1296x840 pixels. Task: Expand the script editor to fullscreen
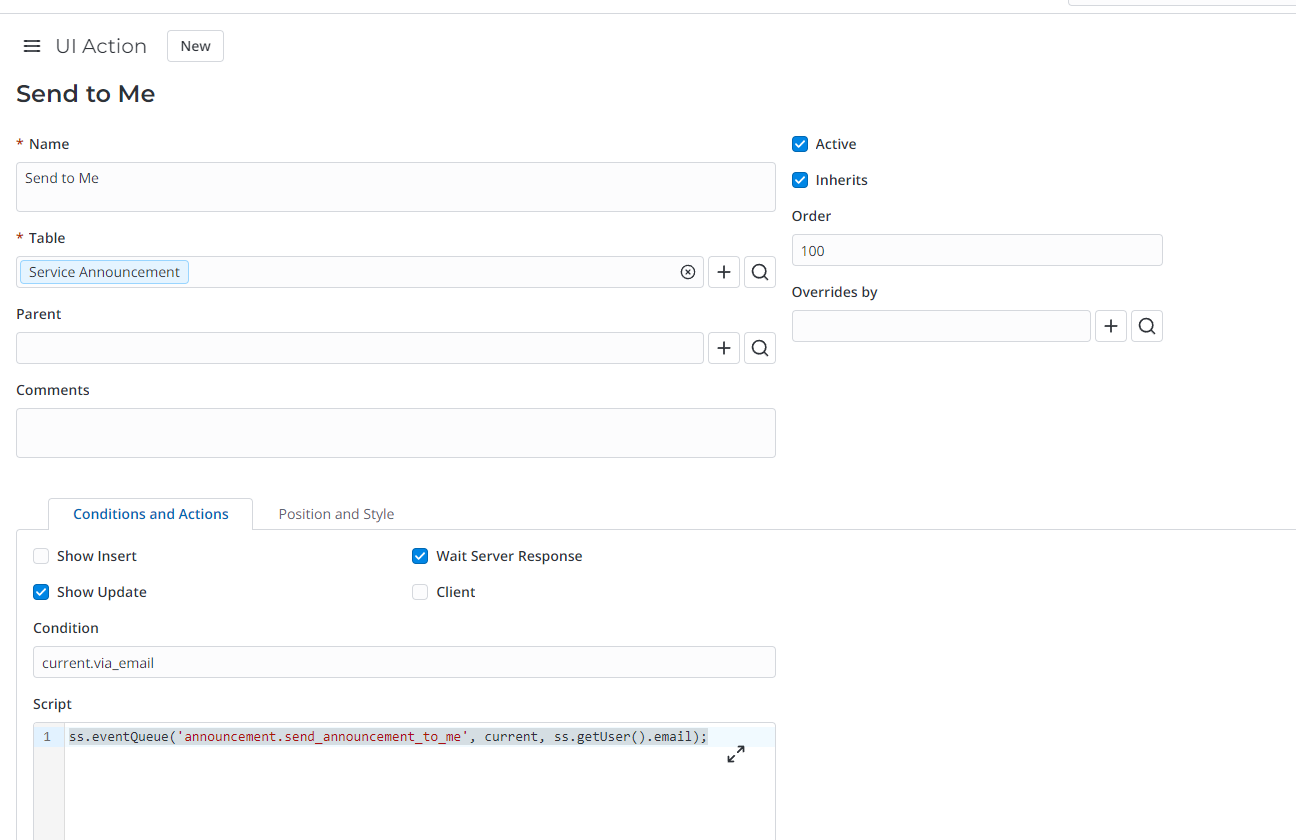coord(736,754)
